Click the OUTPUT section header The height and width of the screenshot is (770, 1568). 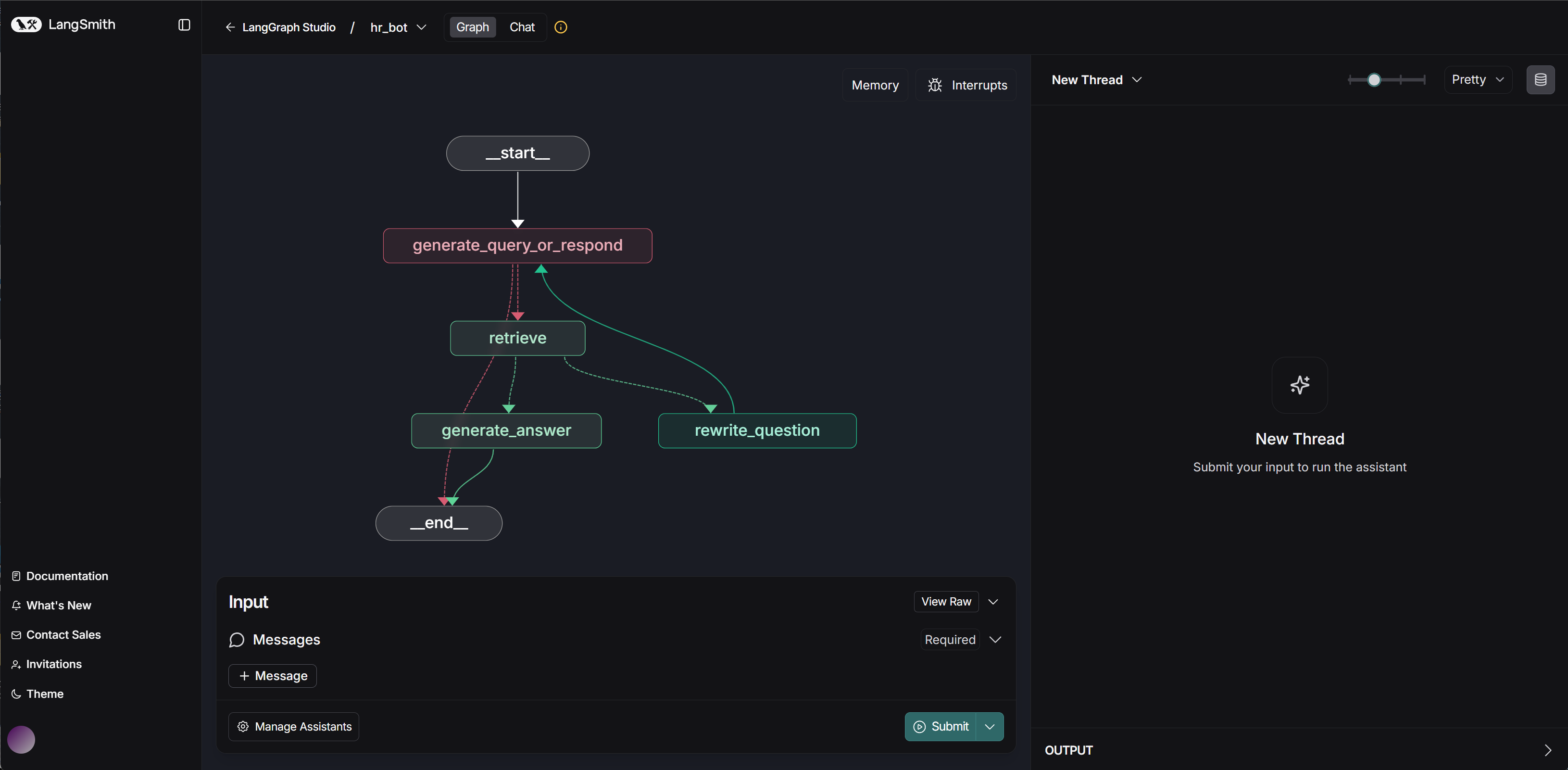point(1068,751)
